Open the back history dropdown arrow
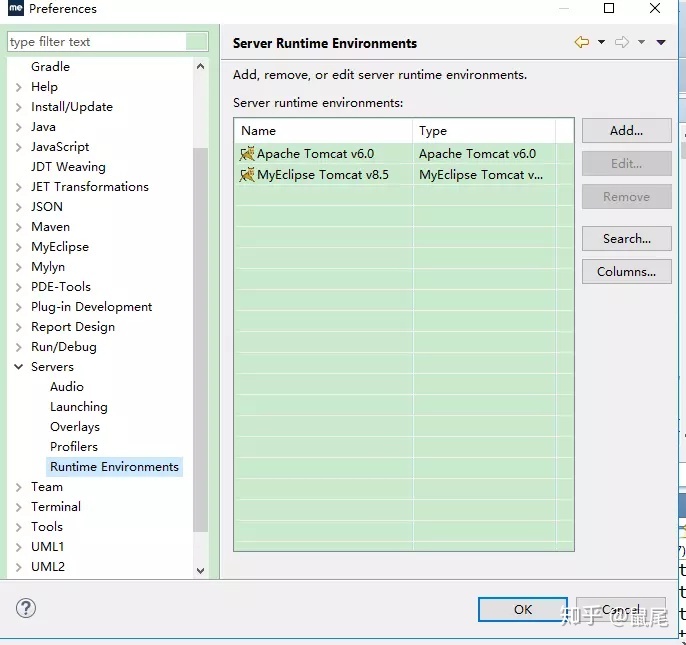 (602, 42)
